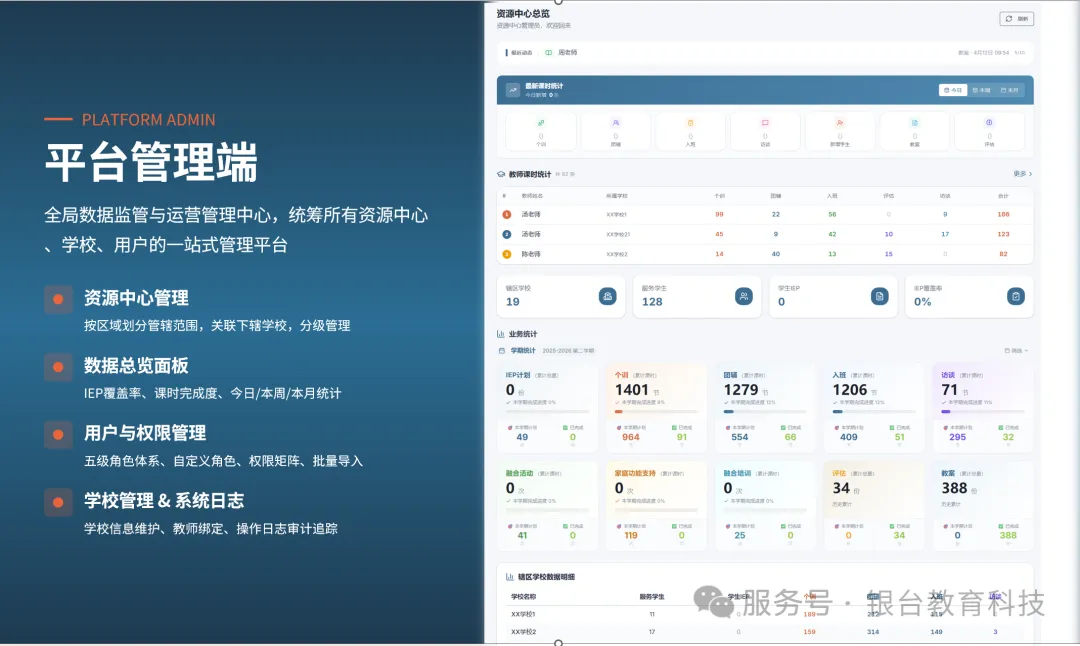Click the 融合培训 card title
1080x646 pixels.
pyautogui.click(x=737, y=474)
